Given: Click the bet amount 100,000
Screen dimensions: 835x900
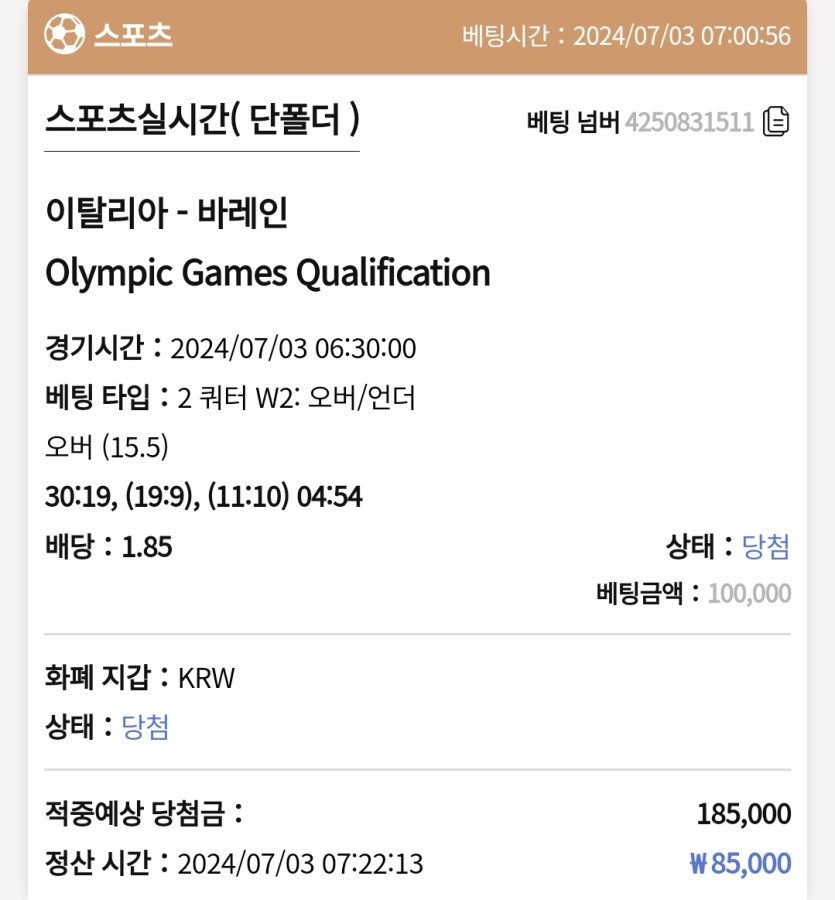Looking at the screenshot, I should [749, 593].
